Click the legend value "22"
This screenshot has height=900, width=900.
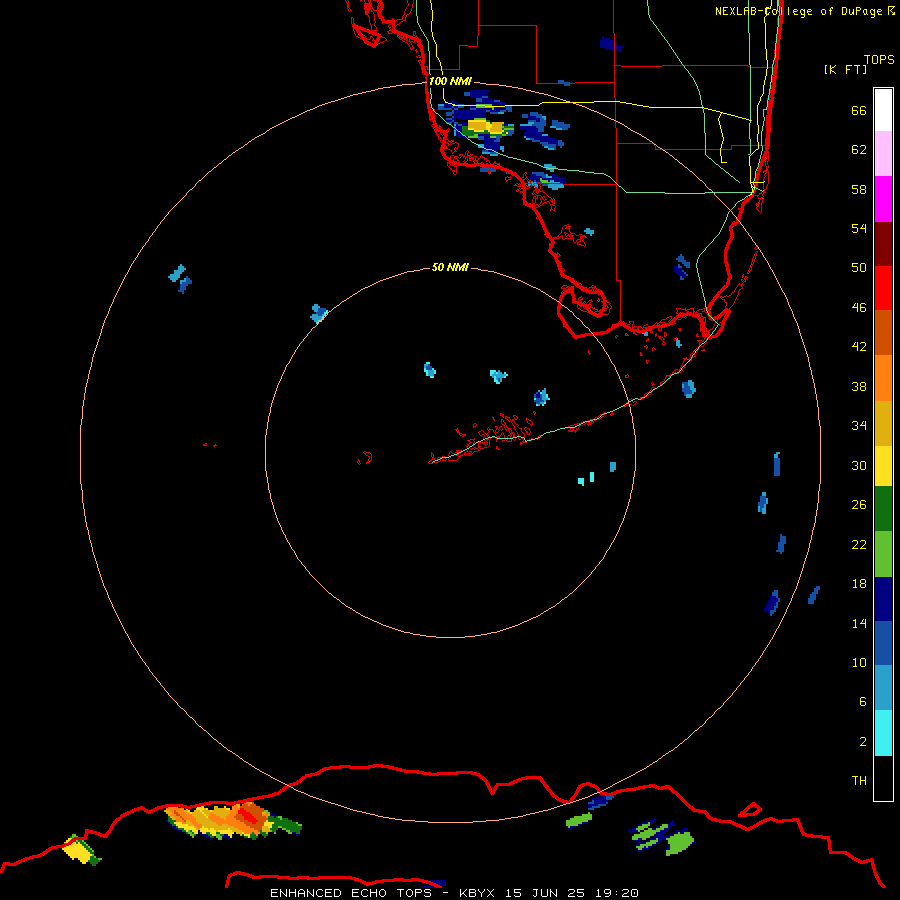pyautogui.click(x=859, y=545)
